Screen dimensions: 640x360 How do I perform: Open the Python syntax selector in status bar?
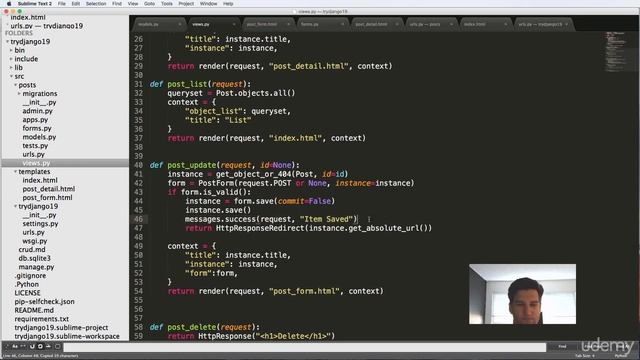click(620, 356)
